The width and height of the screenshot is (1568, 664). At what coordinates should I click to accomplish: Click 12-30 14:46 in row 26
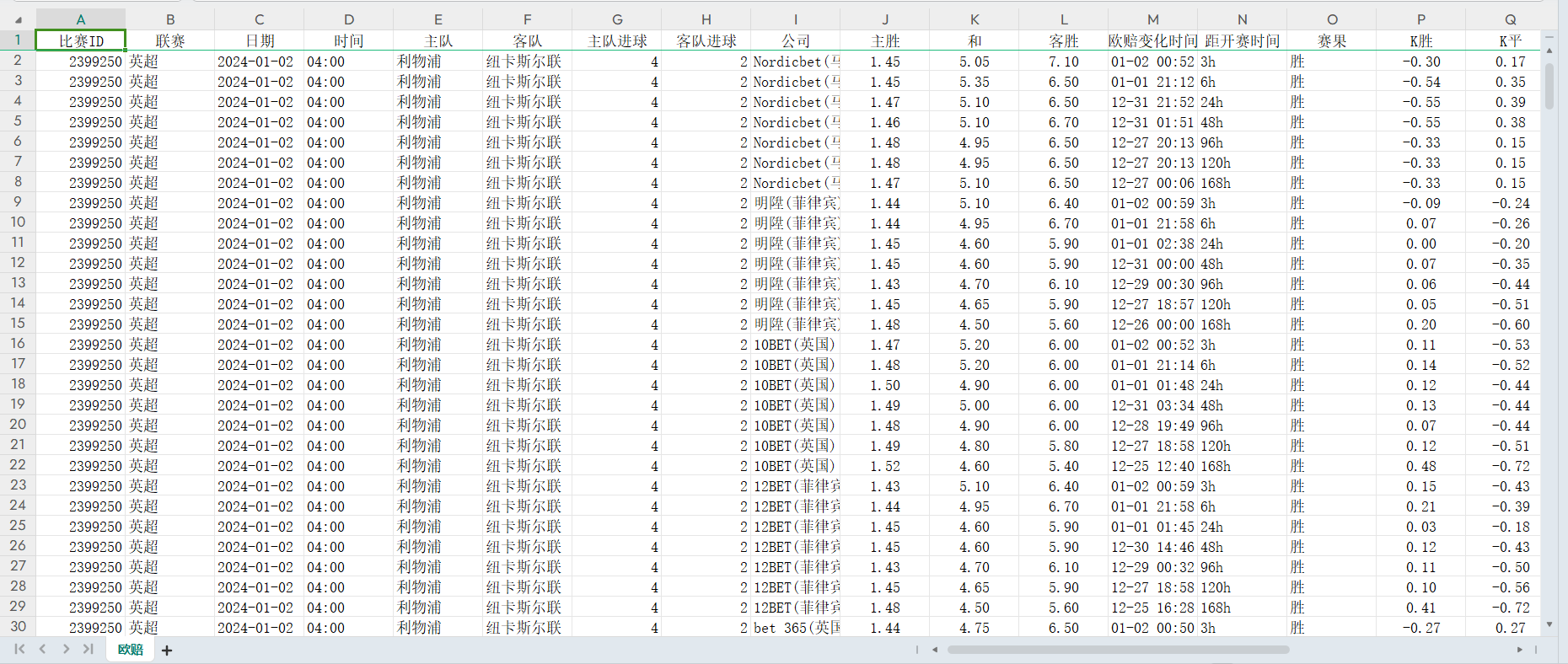(x=1152, y=547)
